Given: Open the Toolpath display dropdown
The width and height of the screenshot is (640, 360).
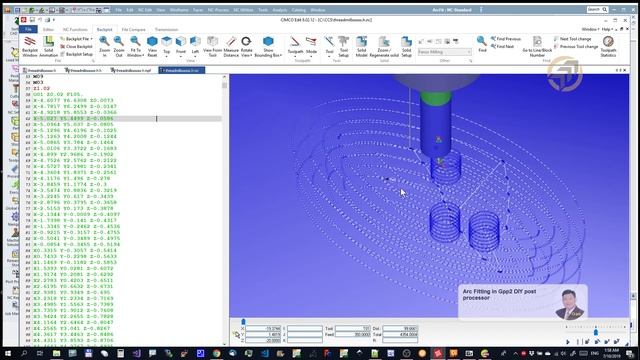Looking at the screenshot, I should coord(296,46).
